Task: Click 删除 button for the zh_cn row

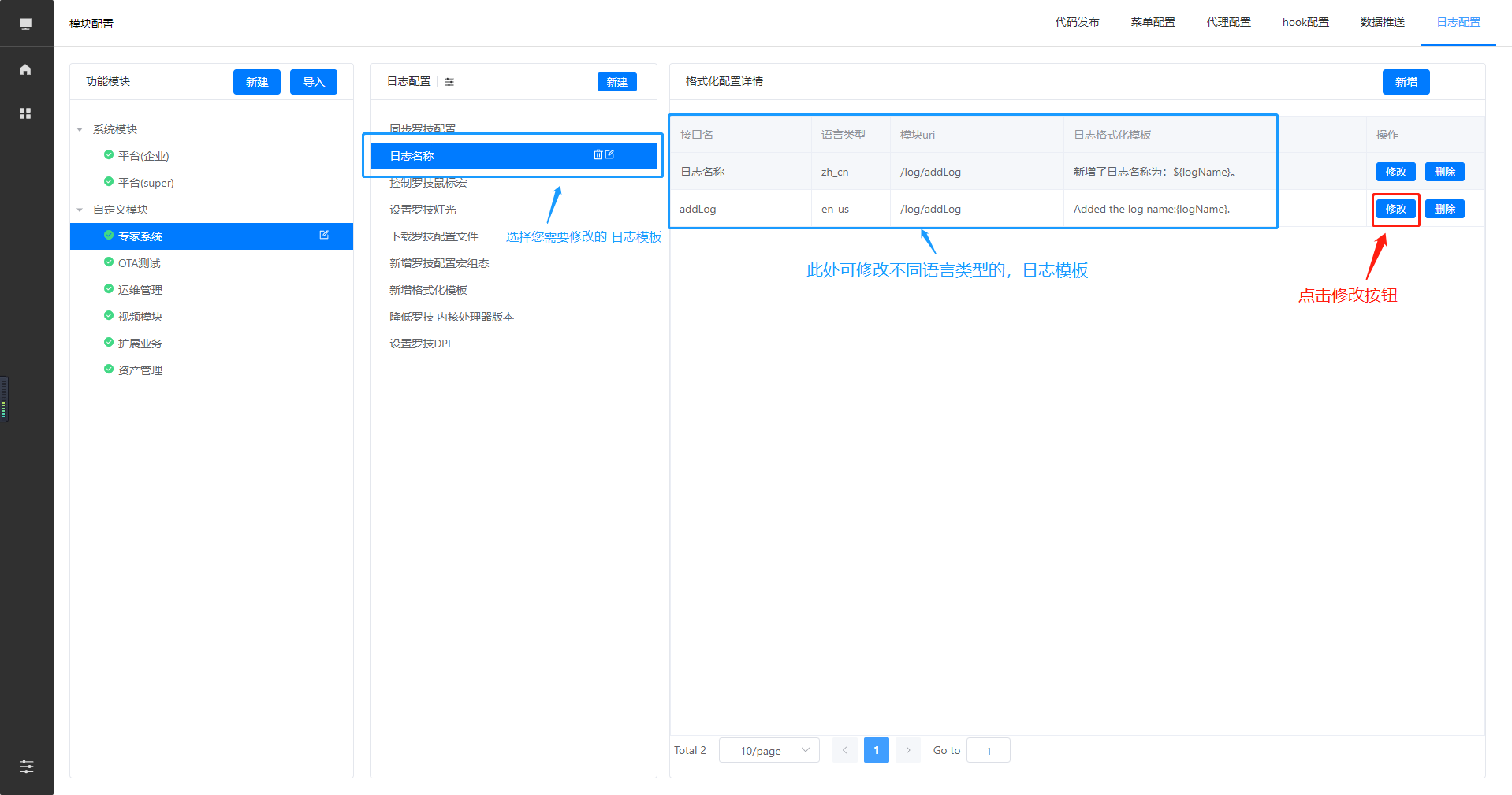Action: pyautogui.click(x=1444, y=172)
